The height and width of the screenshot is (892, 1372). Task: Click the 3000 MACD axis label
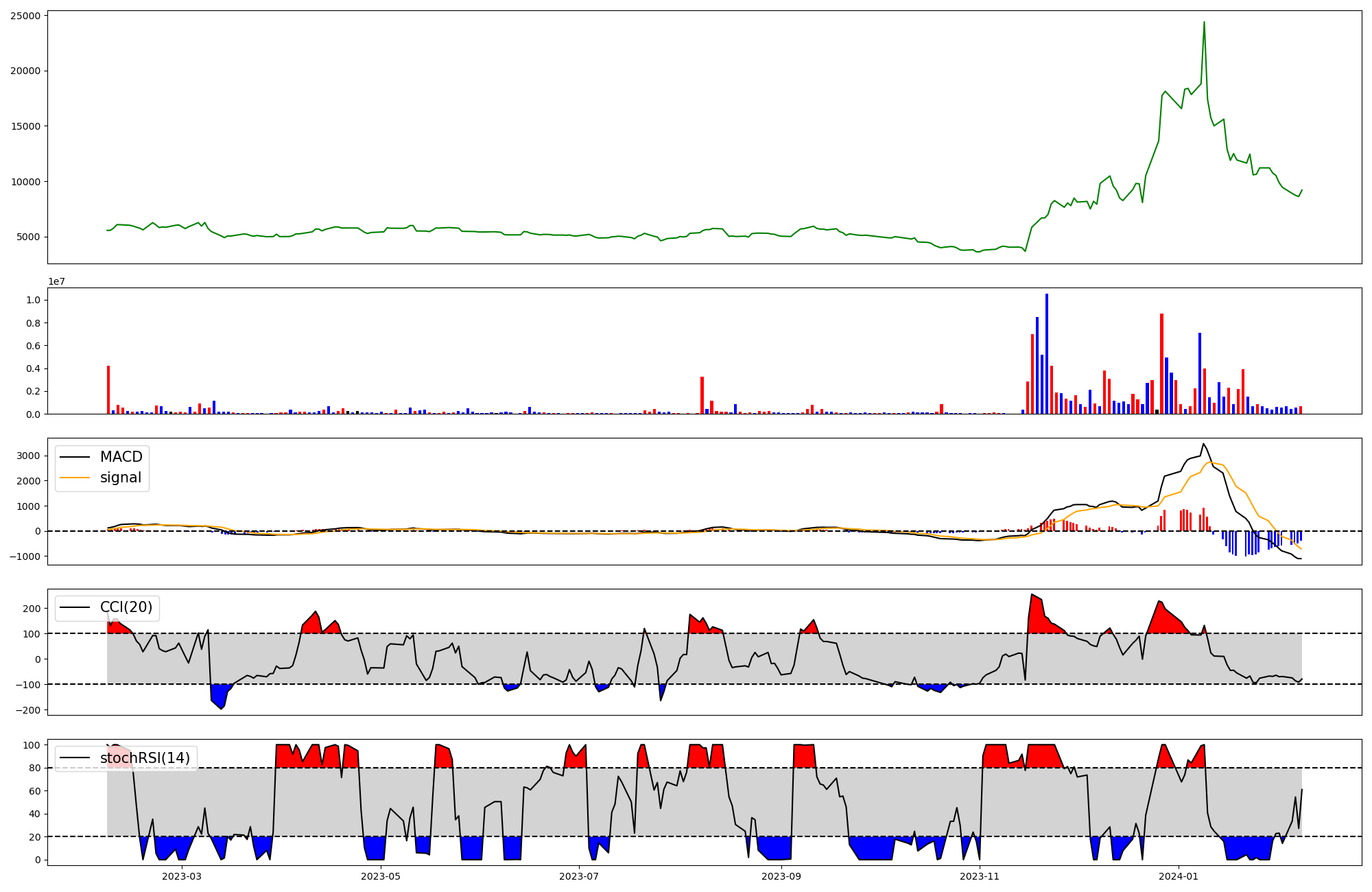coord(28,456)
